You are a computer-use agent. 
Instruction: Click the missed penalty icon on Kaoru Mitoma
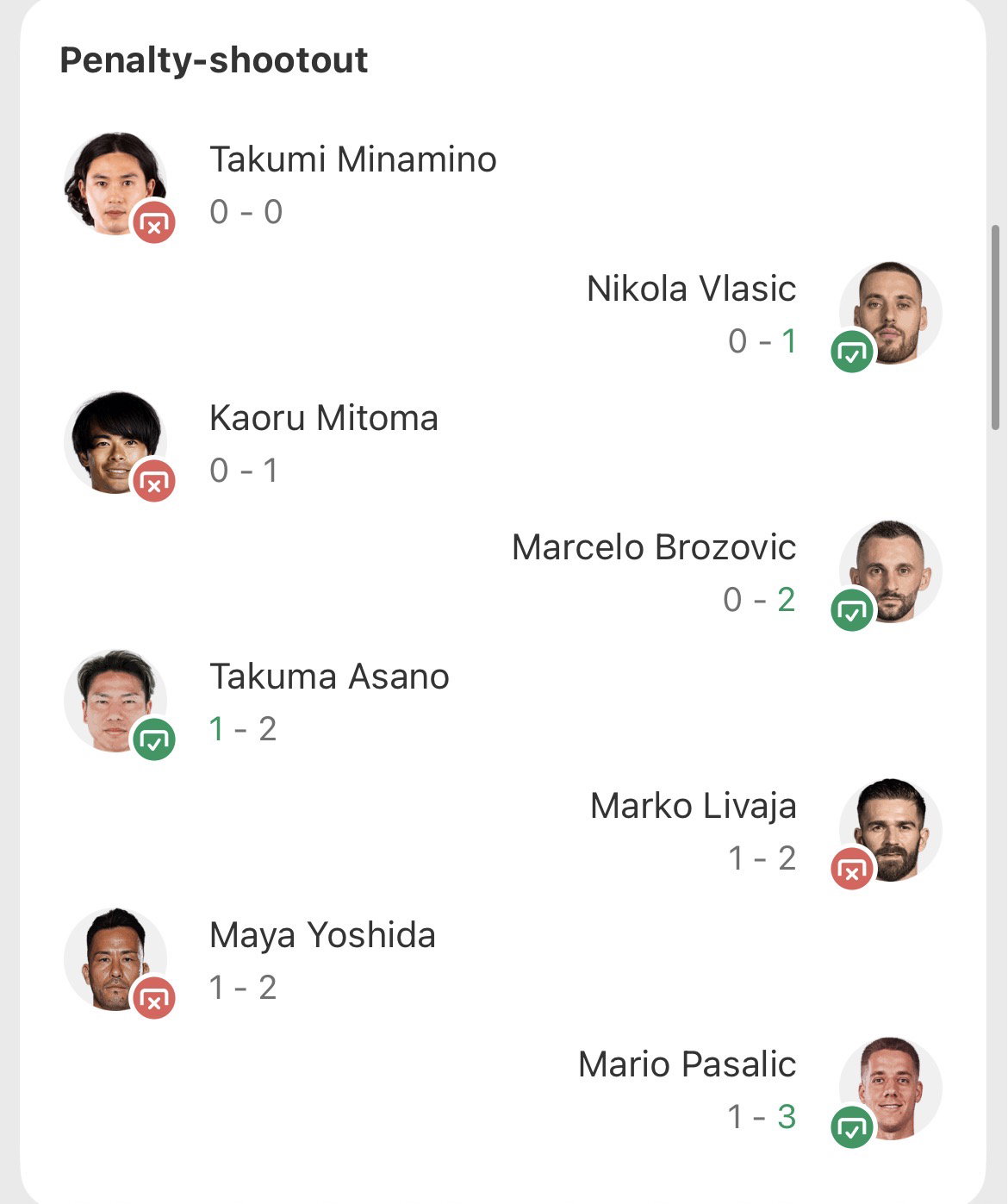pyautogui.click(x=154, y=481)
